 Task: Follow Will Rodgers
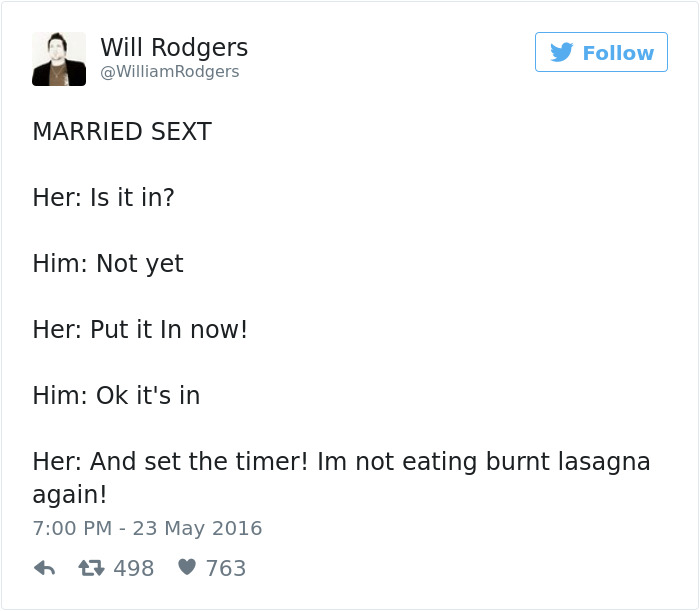[x=601, y=52]
